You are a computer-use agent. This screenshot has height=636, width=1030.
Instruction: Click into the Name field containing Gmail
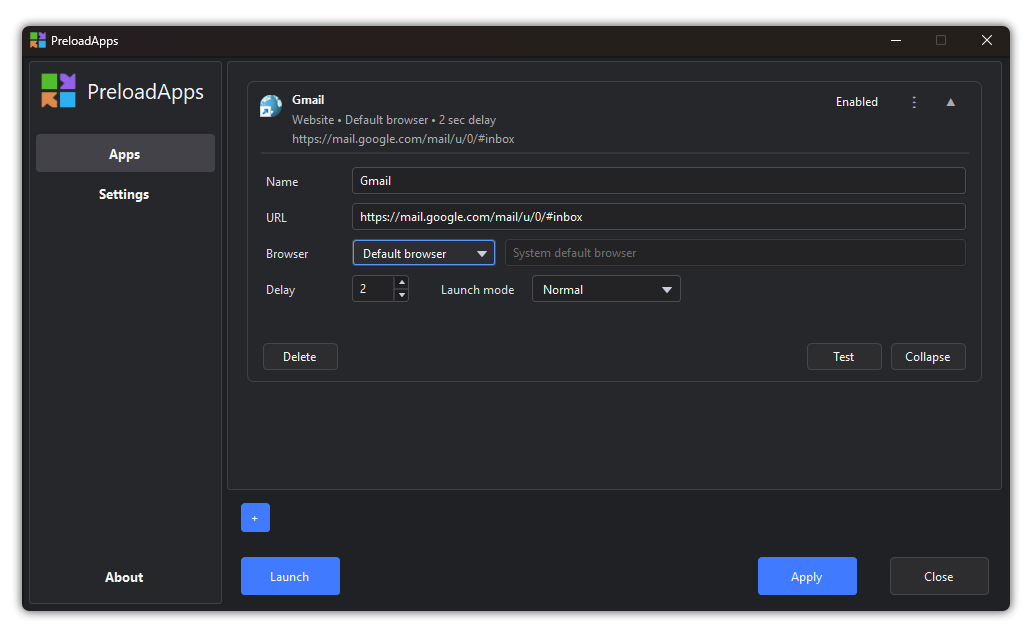[x=658, y=181]
